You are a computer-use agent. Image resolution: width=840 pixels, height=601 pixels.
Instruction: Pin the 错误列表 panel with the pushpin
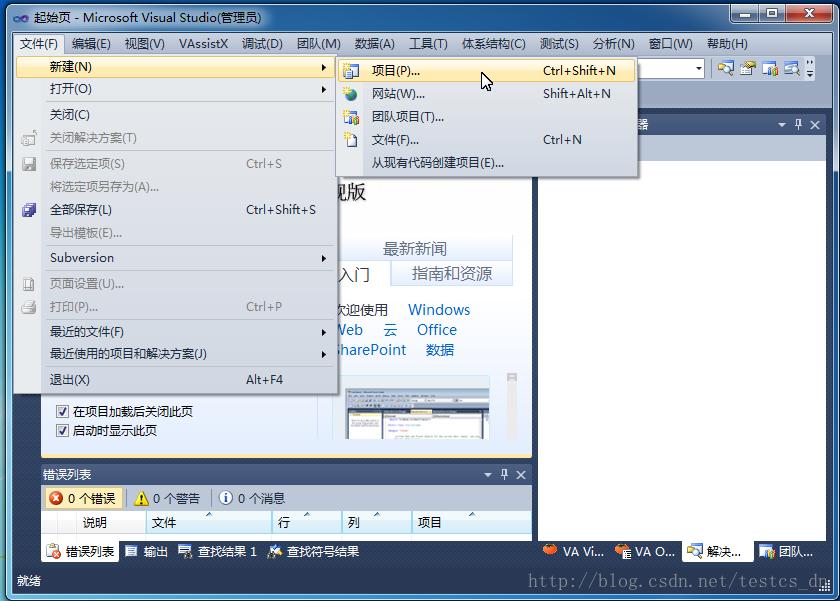coord(504,475)
